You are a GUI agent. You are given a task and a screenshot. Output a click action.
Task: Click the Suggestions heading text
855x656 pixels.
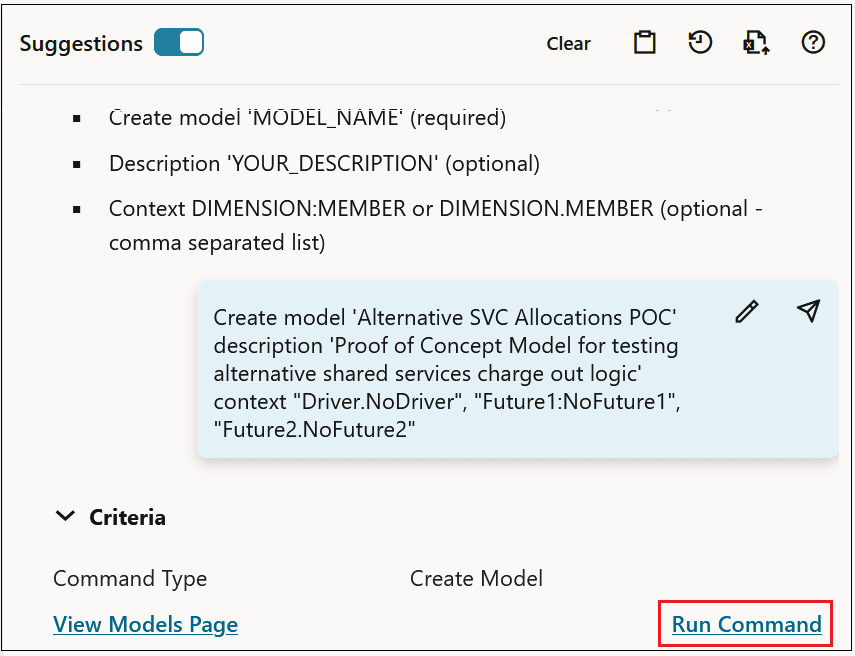coord(80,43)
